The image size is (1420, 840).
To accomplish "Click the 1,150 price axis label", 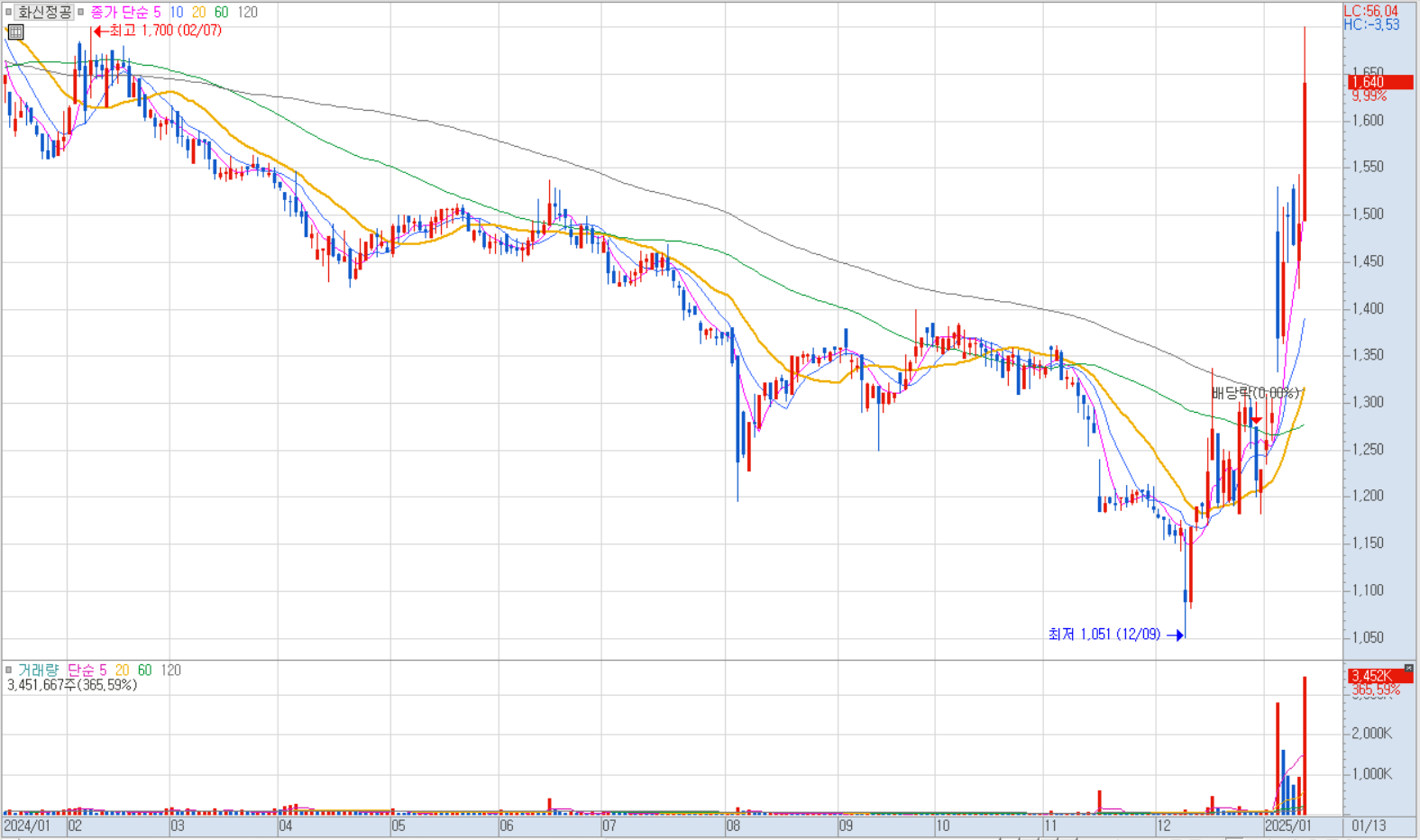I will [x=1367, y=543].
